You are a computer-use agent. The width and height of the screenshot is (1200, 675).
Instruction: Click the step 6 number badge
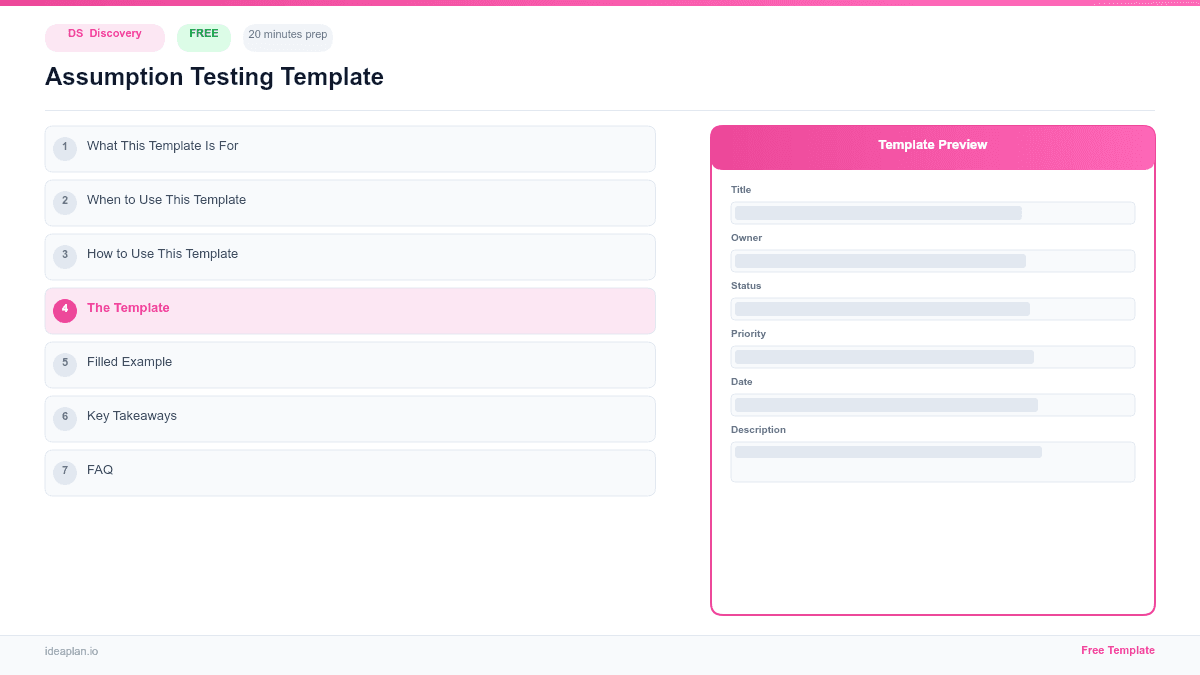click(65, 418)
